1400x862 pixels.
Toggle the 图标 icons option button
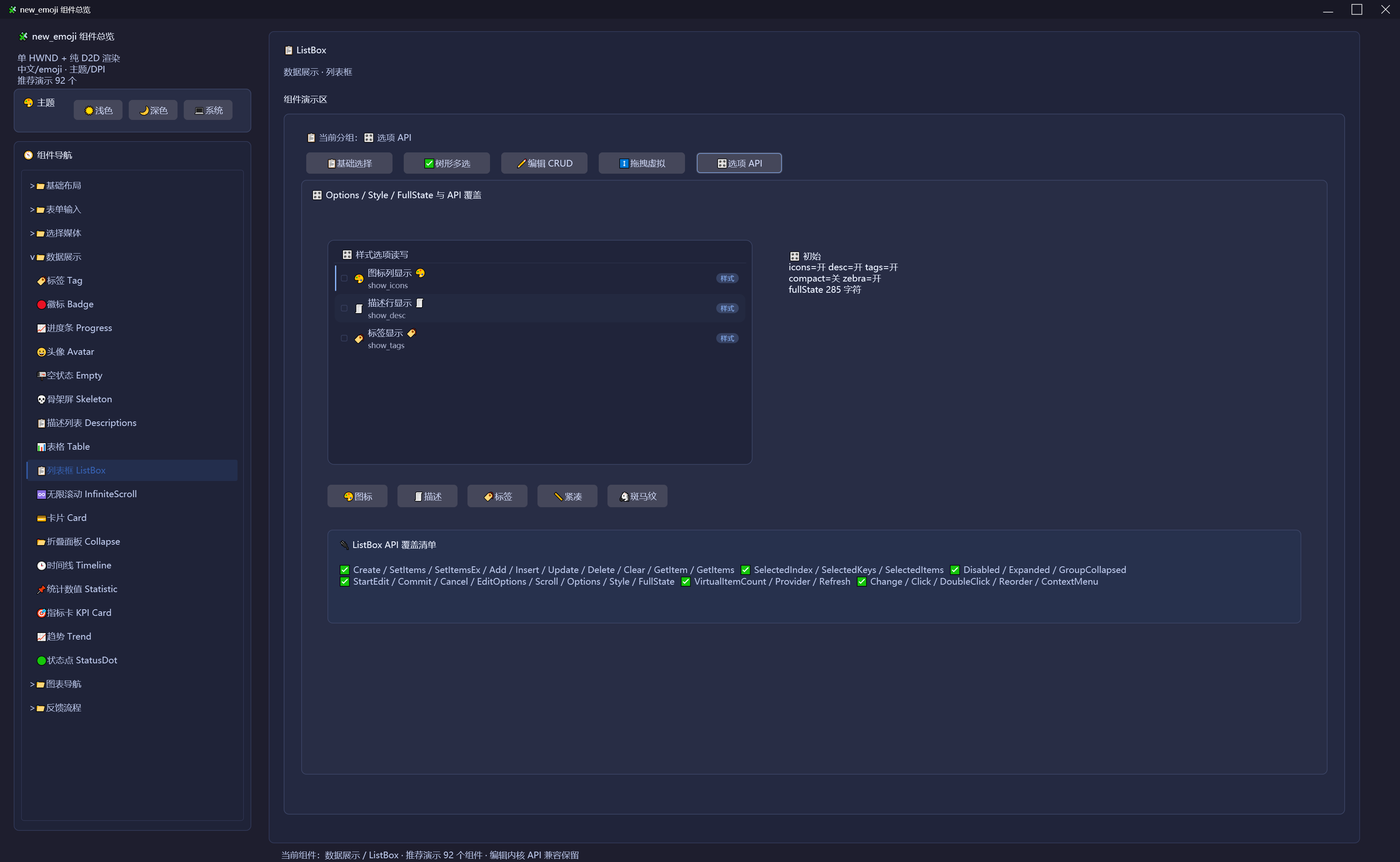(357, 496)
